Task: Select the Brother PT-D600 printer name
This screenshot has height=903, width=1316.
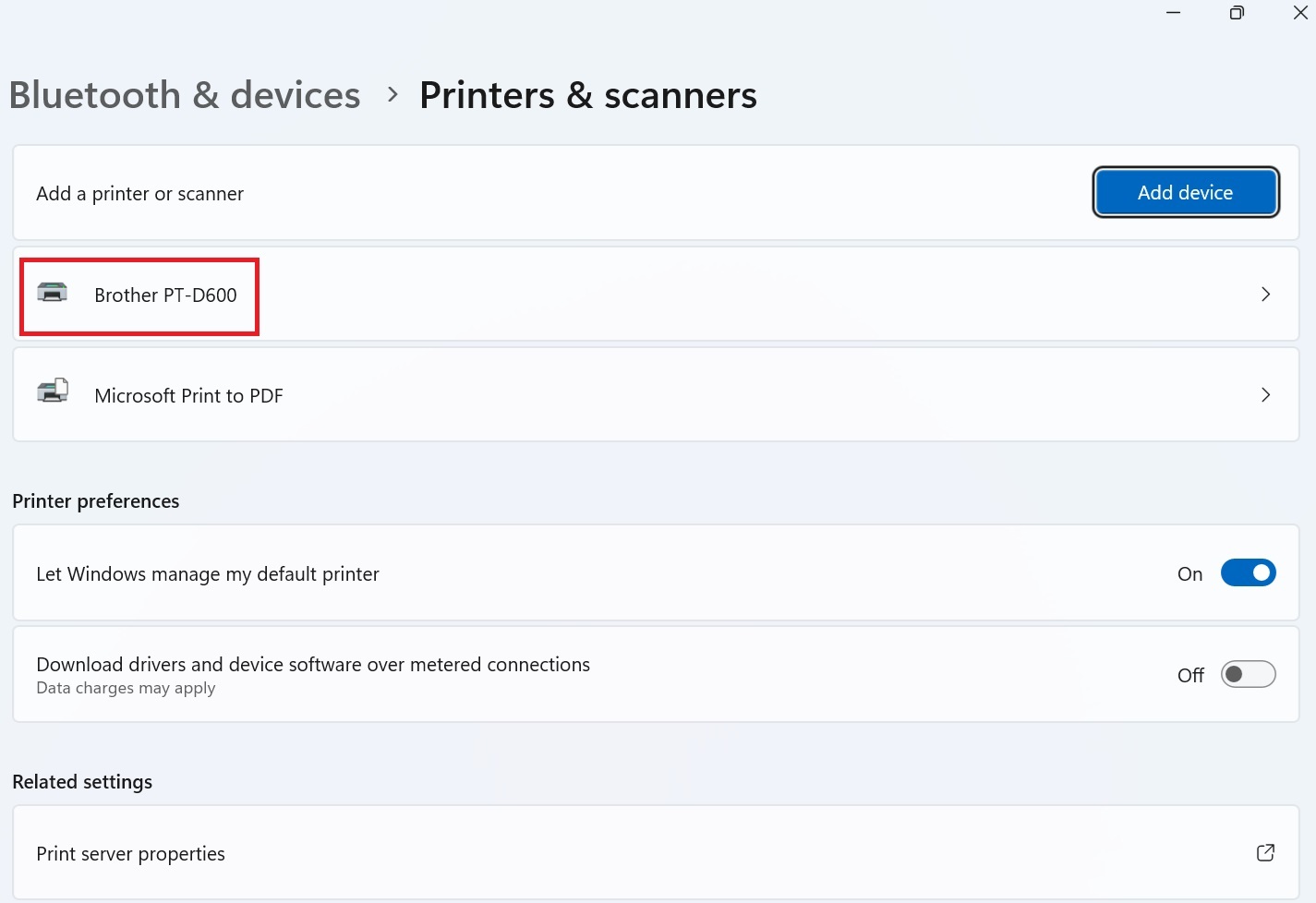Action: [x=165, y=295]
